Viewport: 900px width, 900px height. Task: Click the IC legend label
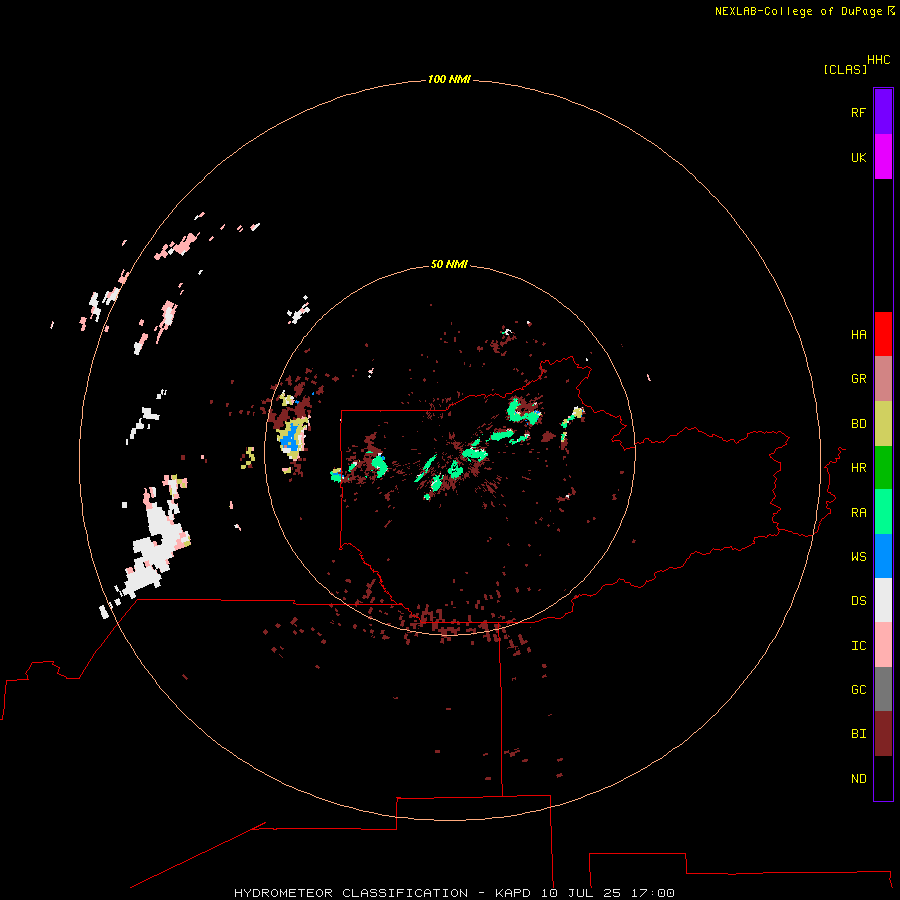(858, 646)
